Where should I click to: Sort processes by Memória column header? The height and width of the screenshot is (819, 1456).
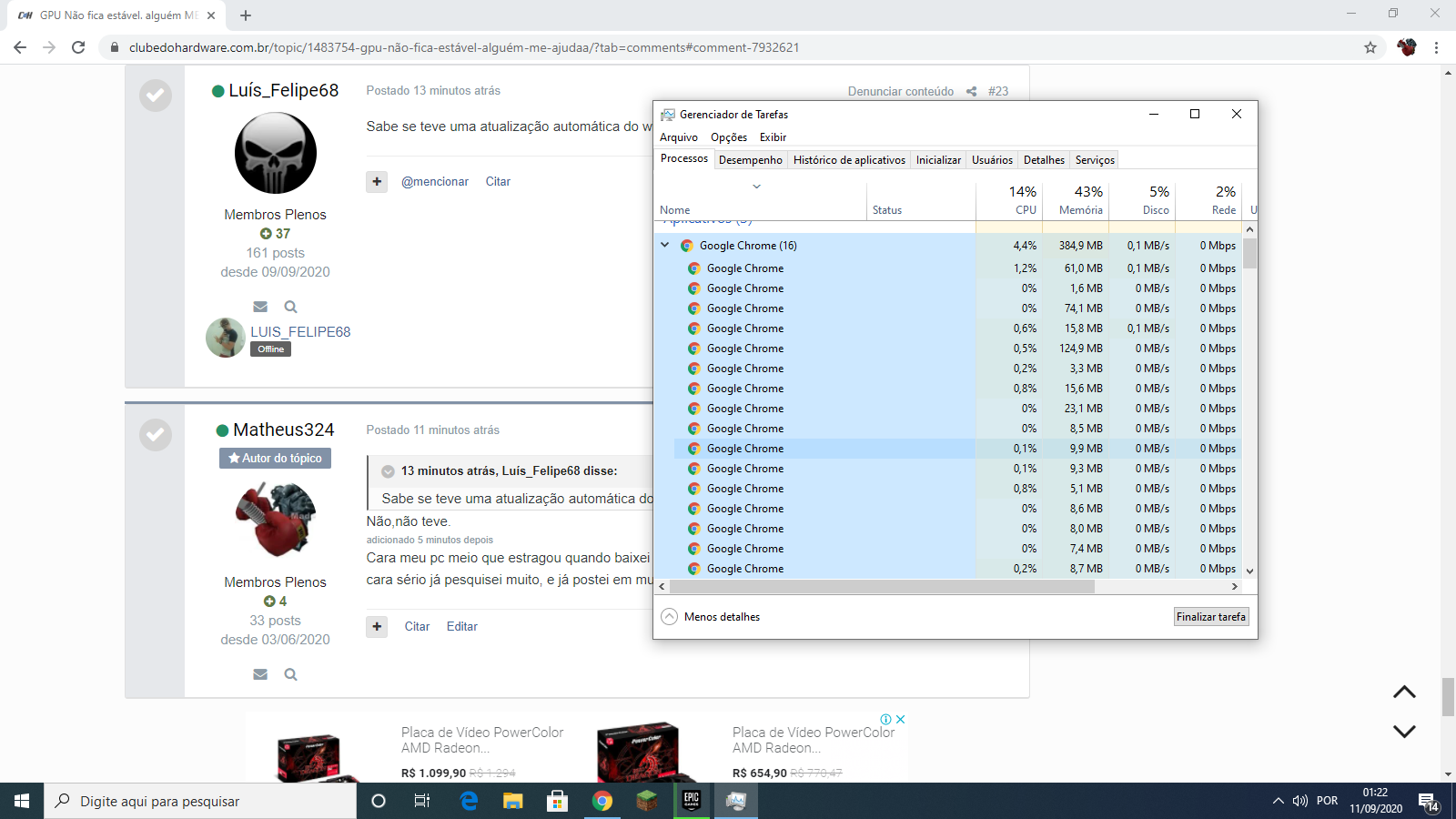1076,200
